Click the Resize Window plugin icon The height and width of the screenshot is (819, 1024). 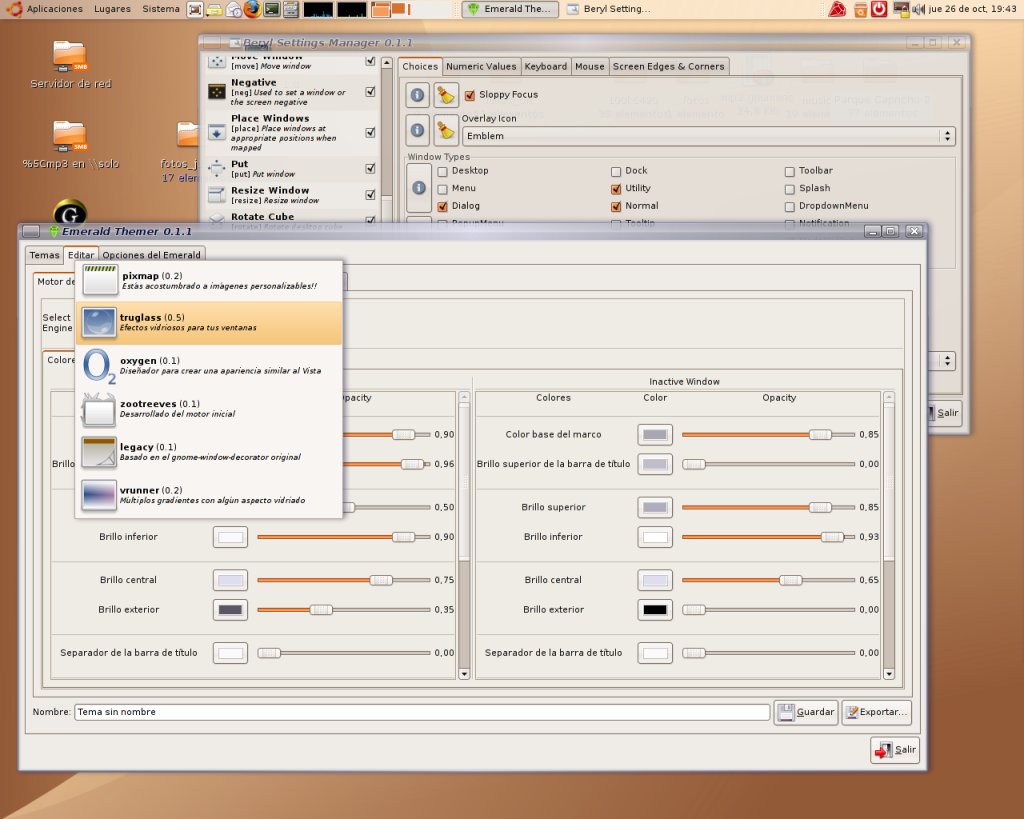coord(217,195)
